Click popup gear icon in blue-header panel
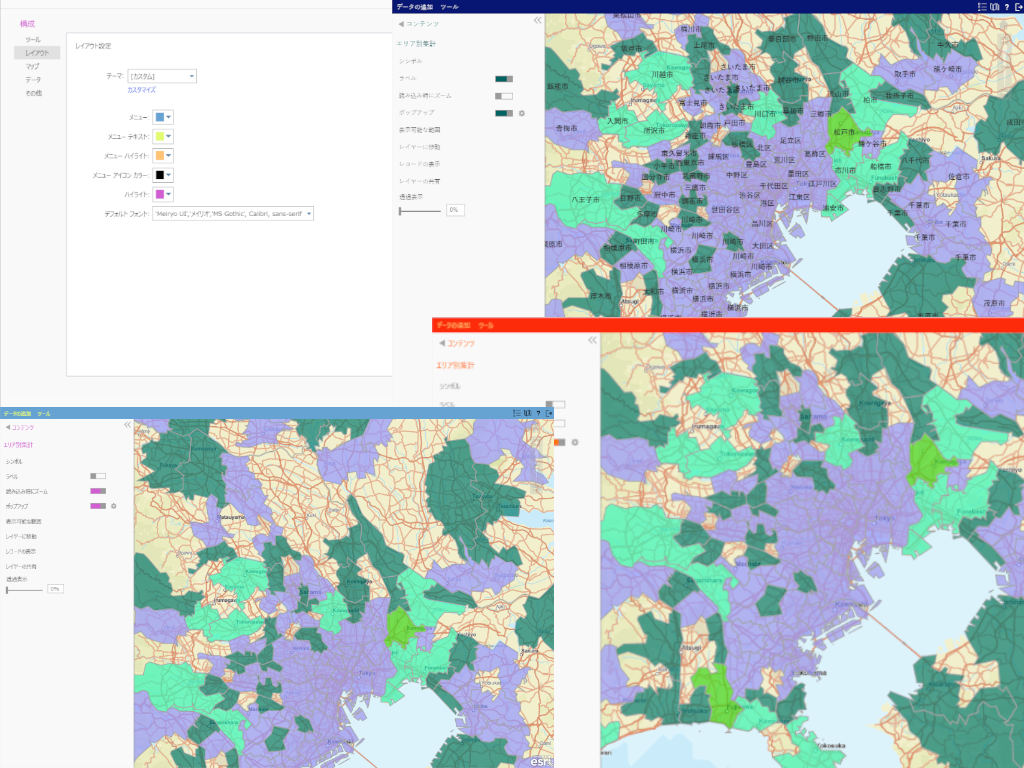 click(x=114, y=506)
